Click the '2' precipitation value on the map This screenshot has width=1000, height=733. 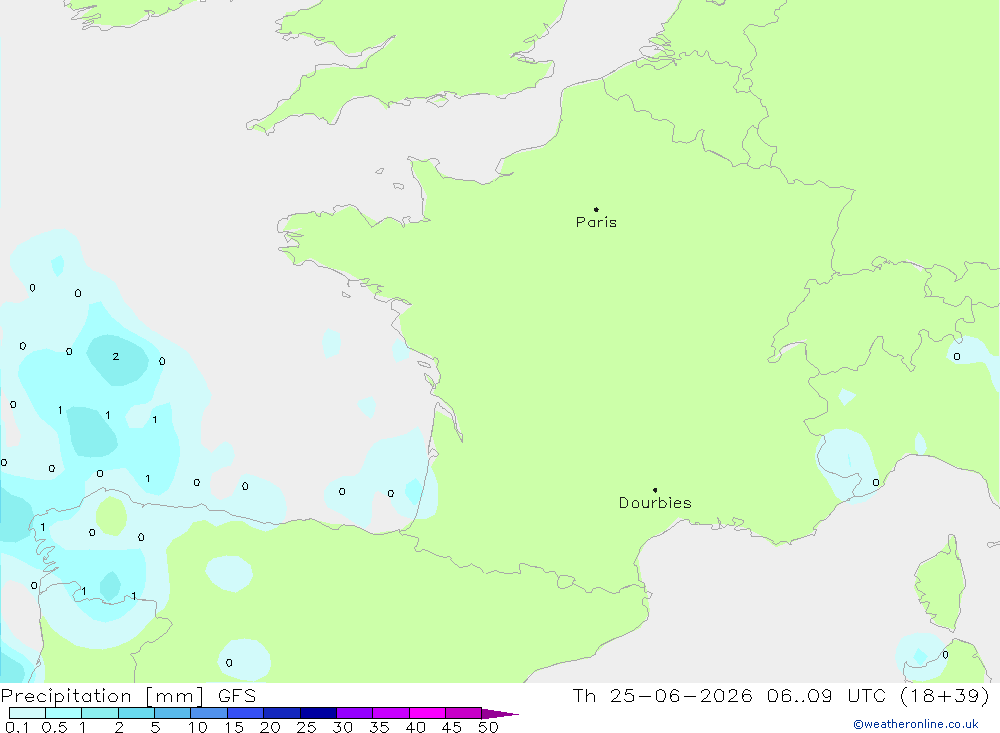click(x=115, y=357)
